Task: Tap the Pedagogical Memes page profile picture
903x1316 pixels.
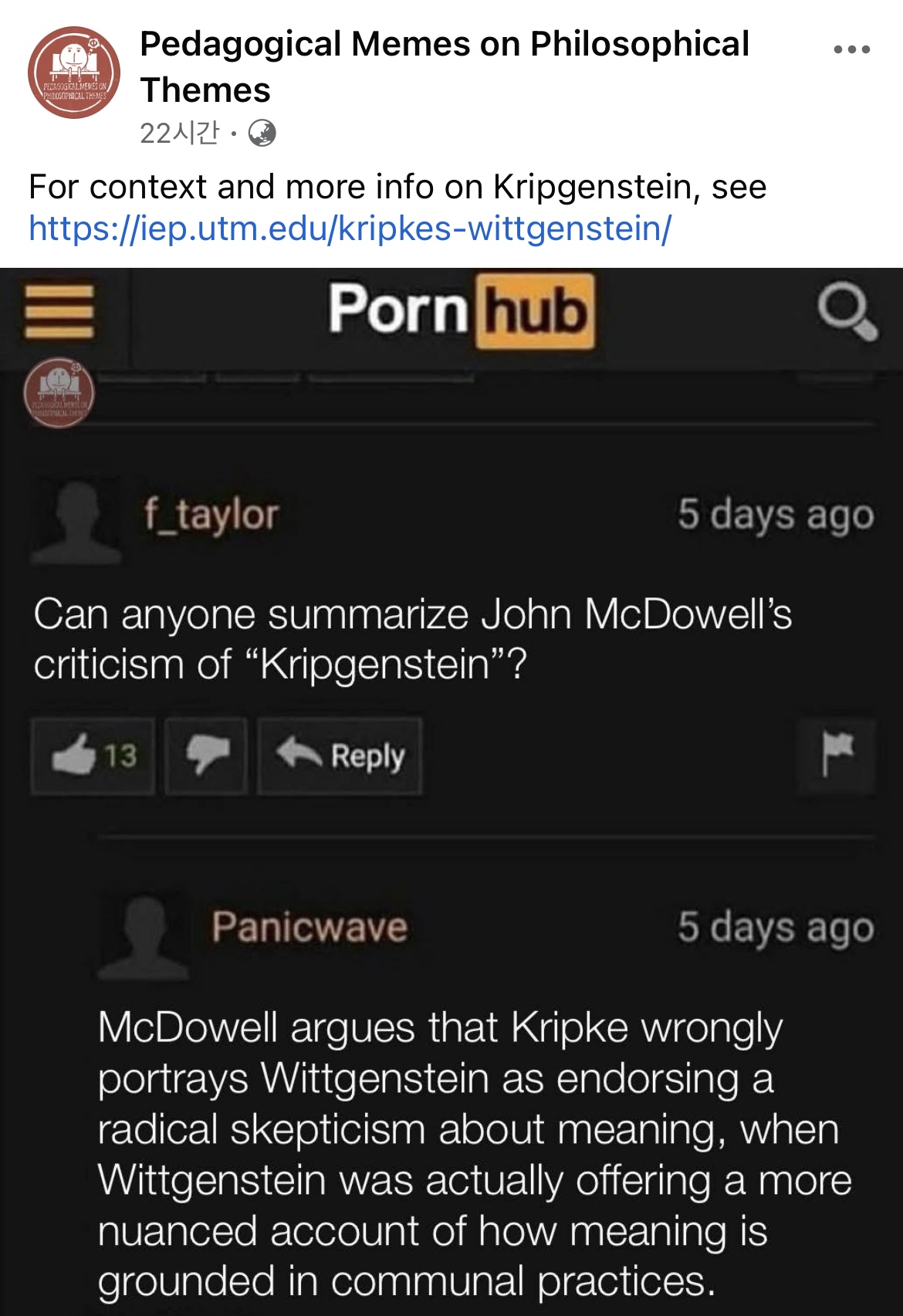Action: (74, 72)
